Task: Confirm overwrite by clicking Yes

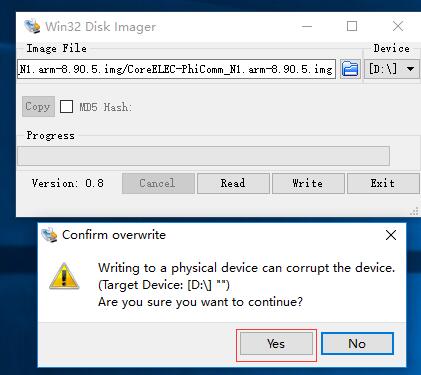Action: (276, 344)
